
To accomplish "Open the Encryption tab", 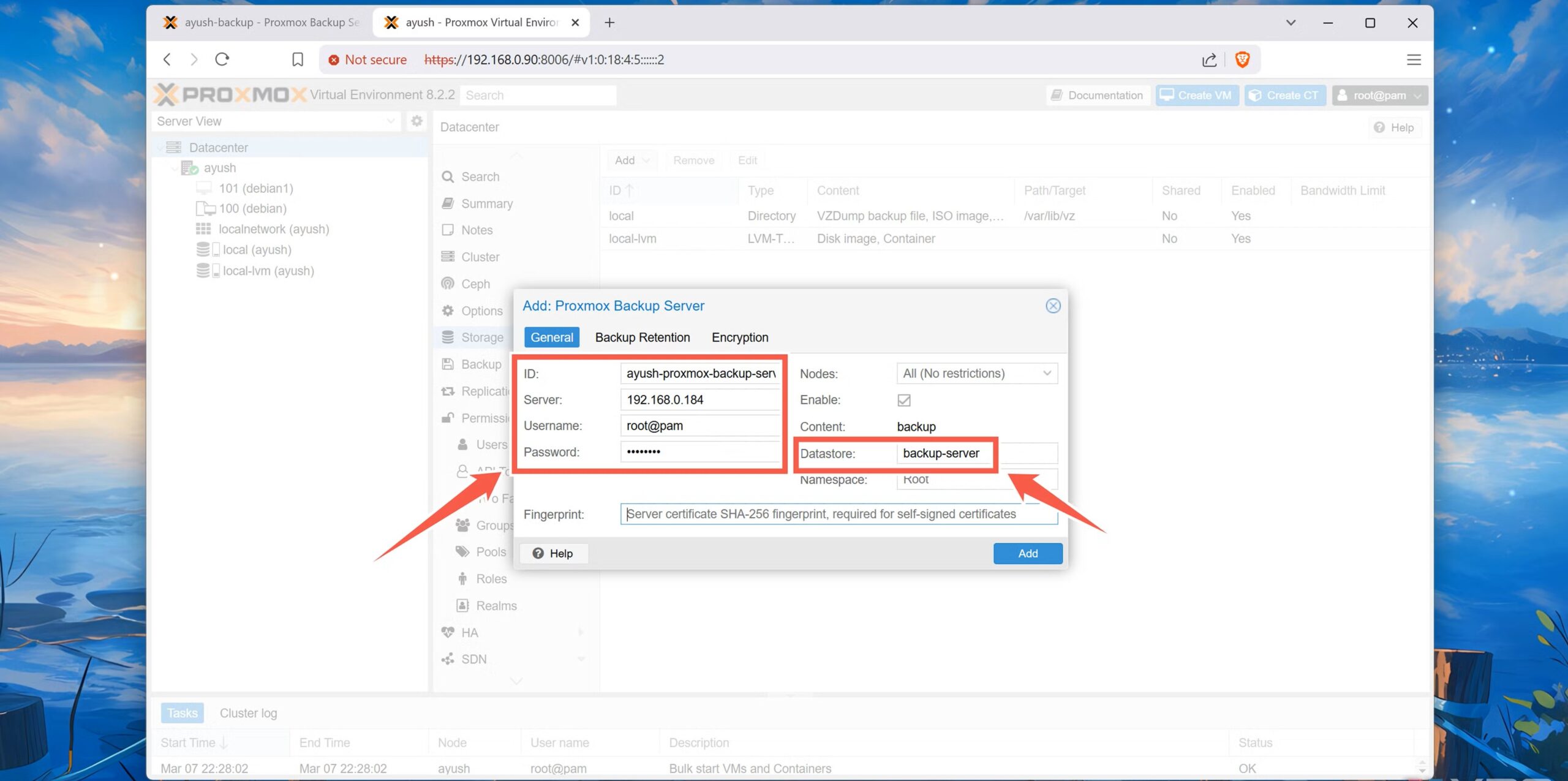I will pyautogui.click(x=739, y=337).
